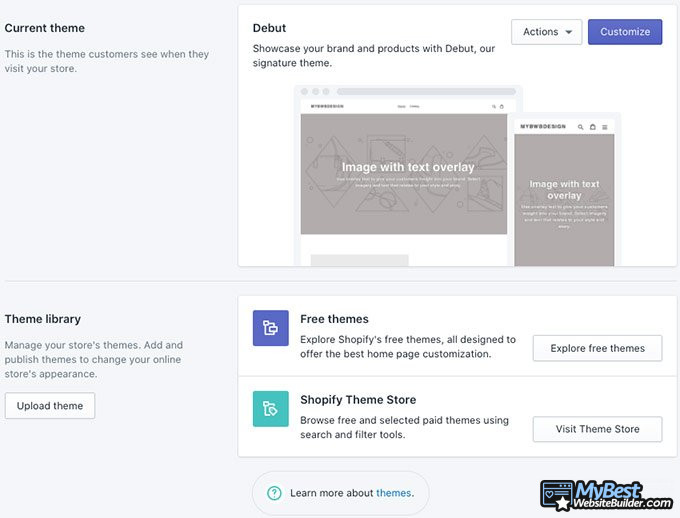The image size is (680, 518).
Task: Click cart icon in desktop preview header
Action: click(x=501, y=106)
